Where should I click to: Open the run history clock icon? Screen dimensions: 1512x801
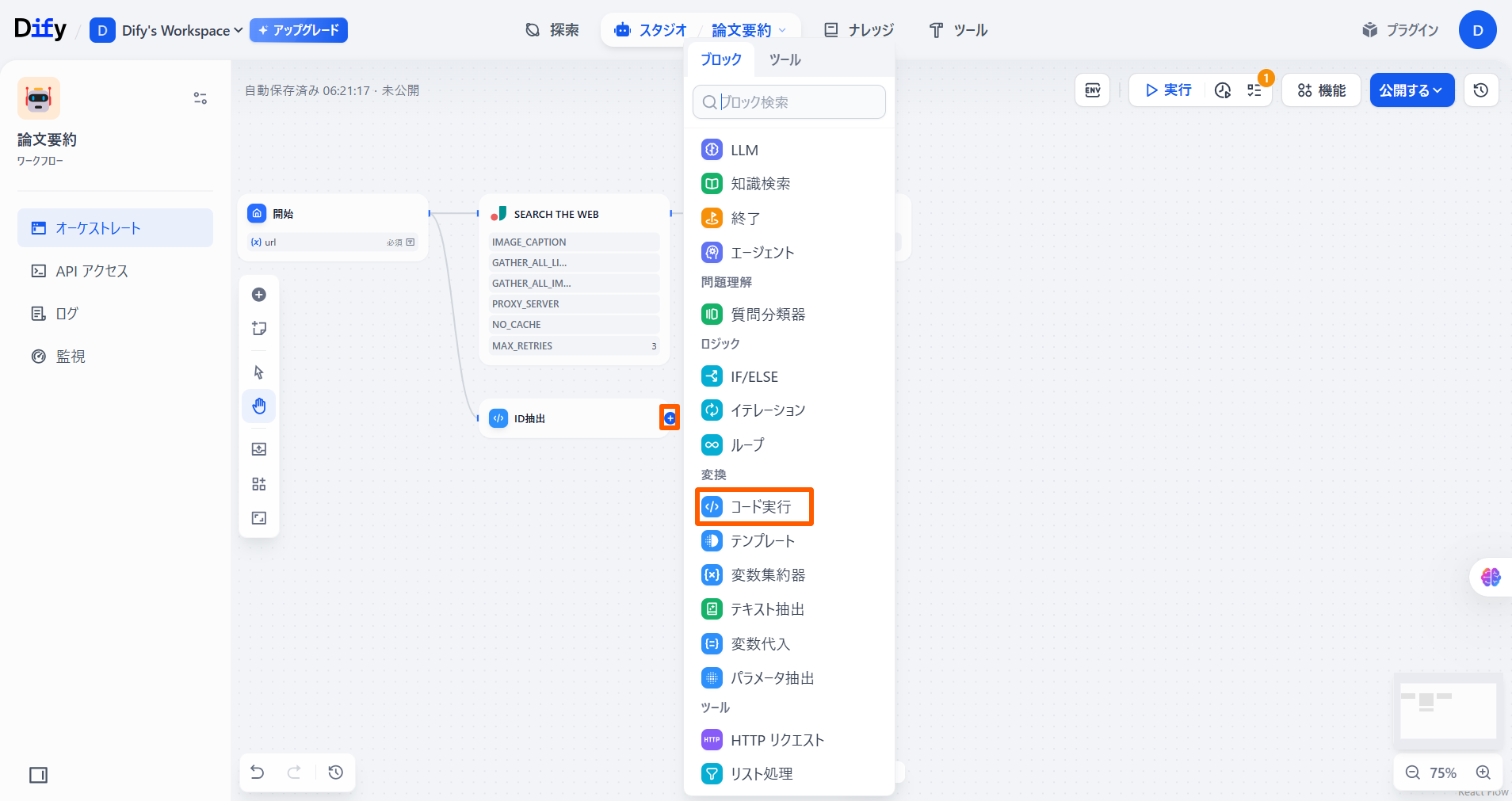(1223, 90)
